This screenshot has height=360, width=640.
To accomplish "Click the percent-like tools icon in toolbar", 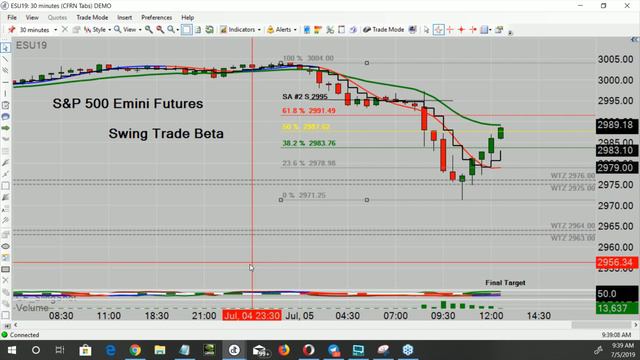I will pos(330,29).
